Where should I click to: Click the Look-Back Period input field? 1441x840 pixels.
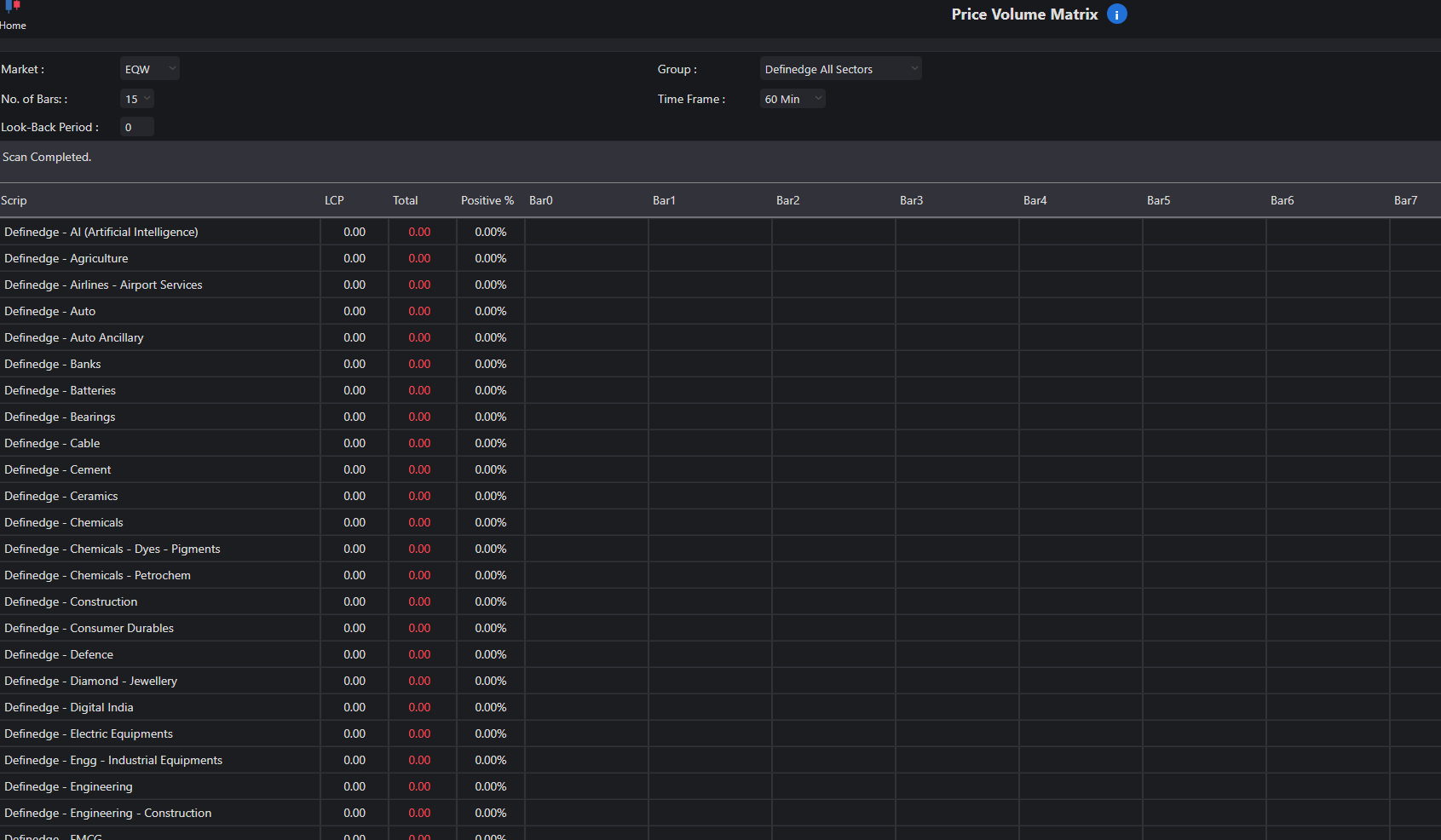point(137,127)
